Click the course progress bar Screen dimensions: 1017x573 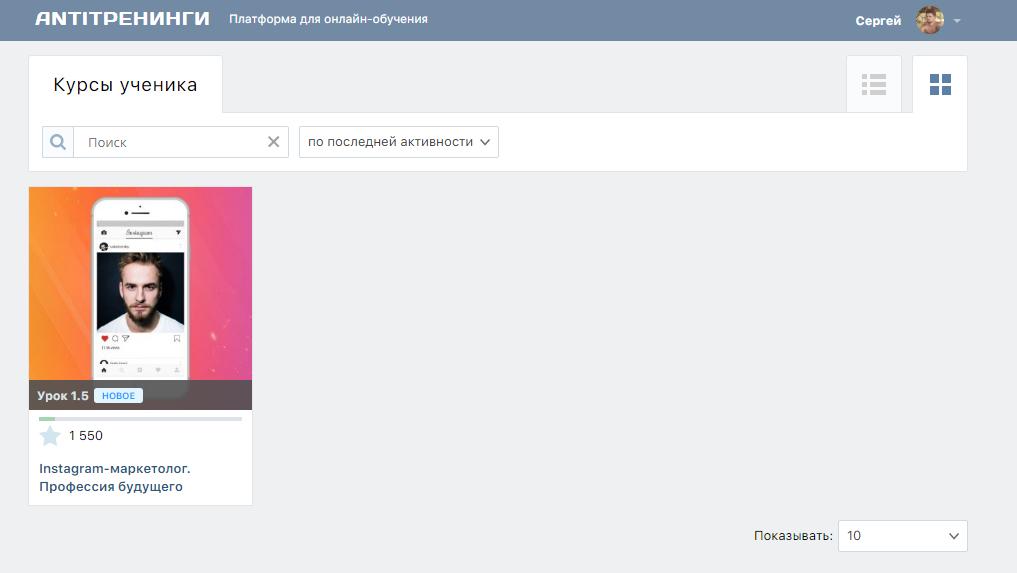tap(140, 419)
